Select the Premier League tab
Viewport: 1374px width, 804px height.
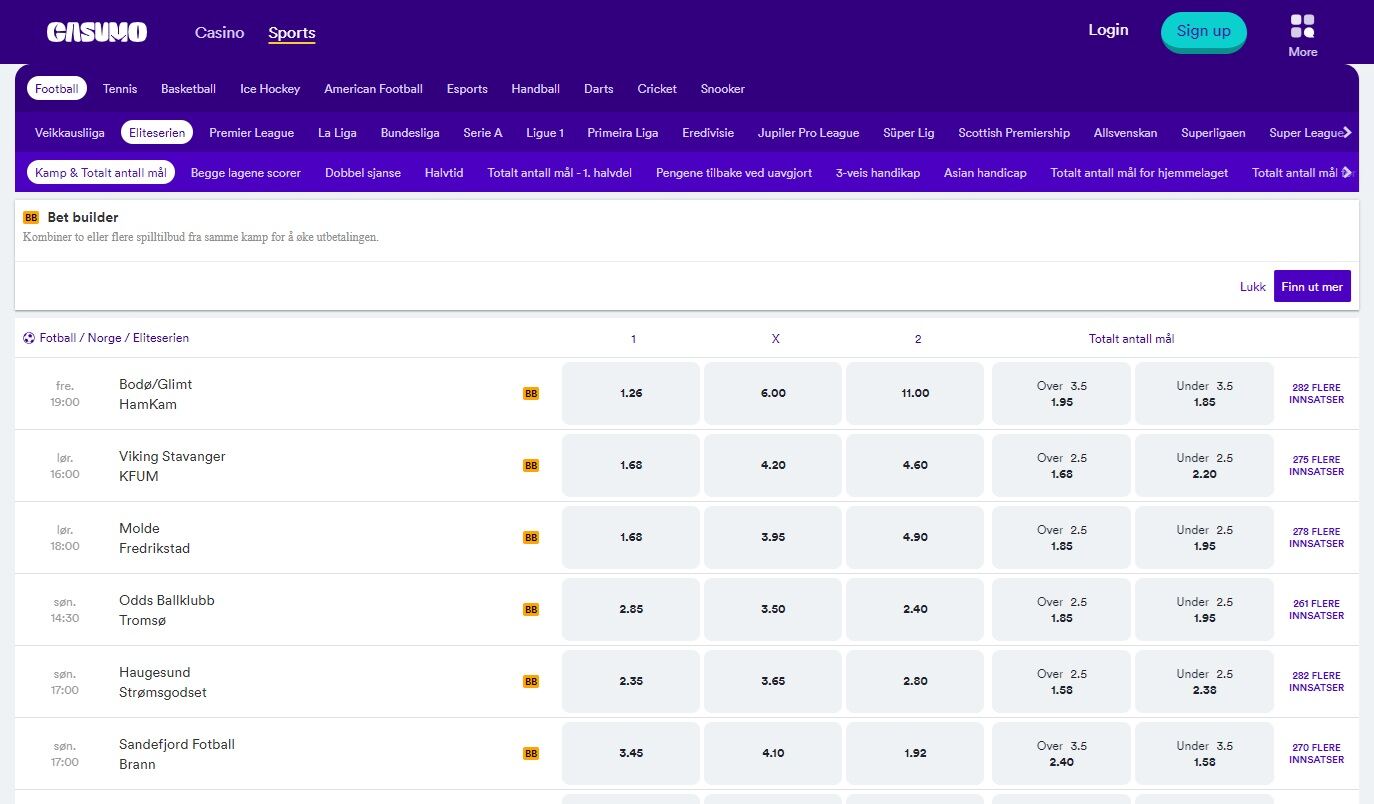point(251,133)
